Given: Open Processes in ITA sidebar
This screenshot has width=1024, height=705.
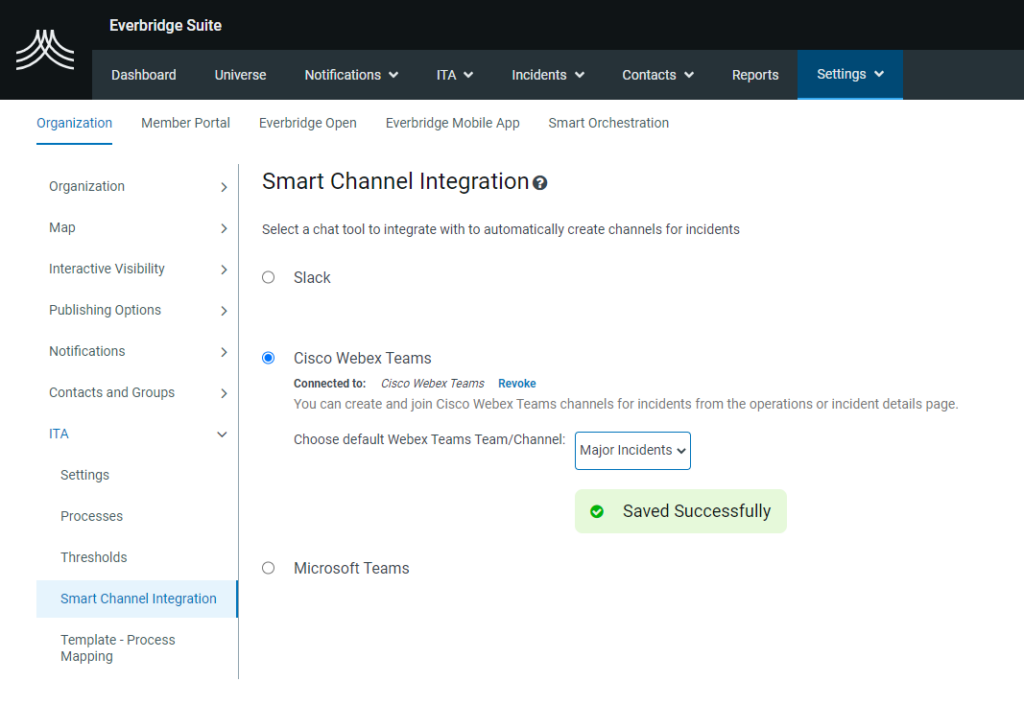Looking at the screenshot, I should (91, 516).
